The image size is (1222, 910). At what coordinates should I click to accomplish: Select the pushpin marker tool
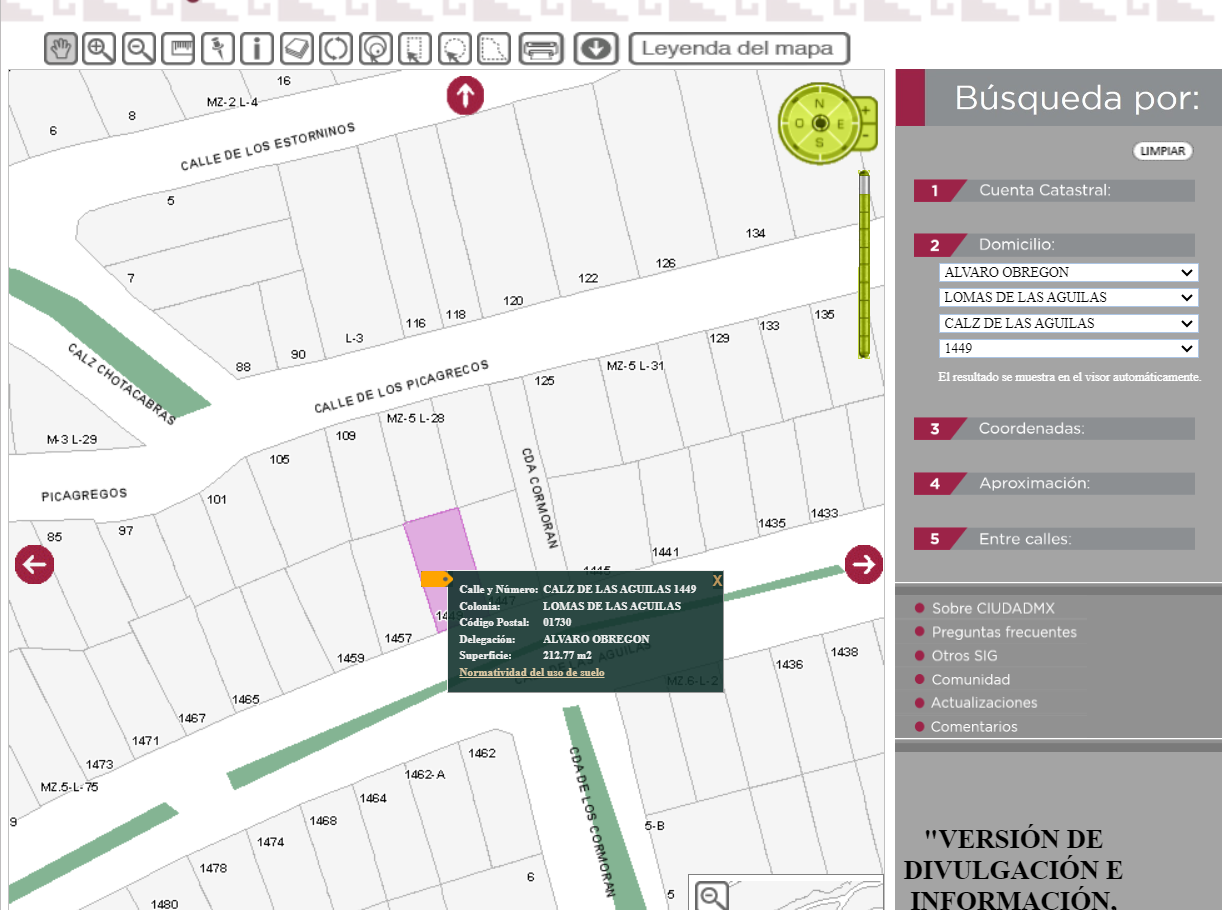217,48
